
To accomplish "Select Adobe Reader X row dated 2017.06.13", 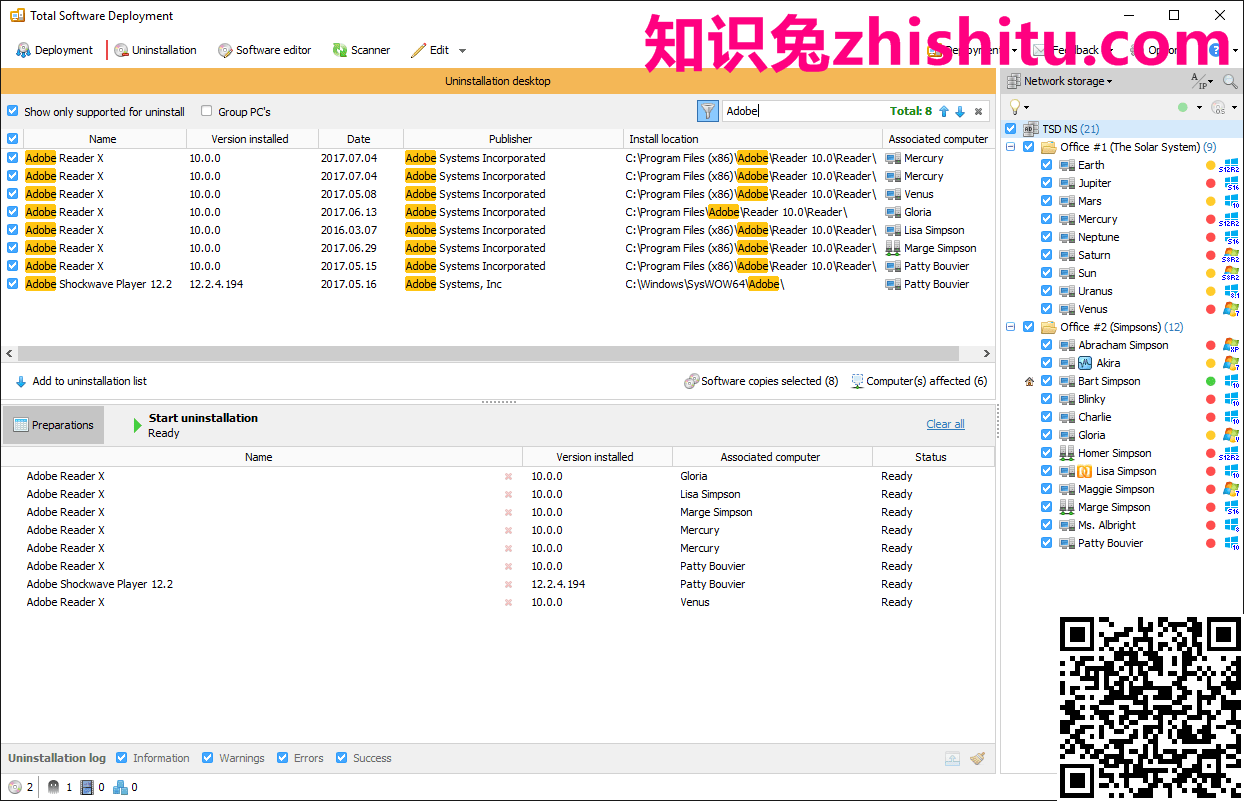I will coord(497,212).
